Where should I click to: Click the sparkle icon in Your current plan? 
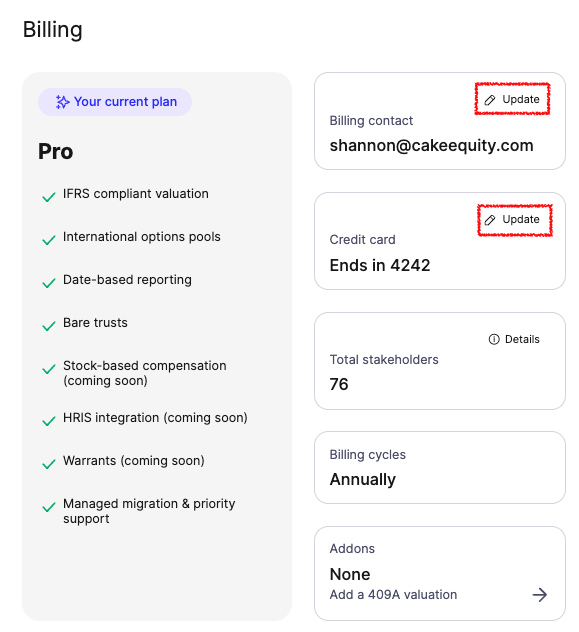pos(62,102)
